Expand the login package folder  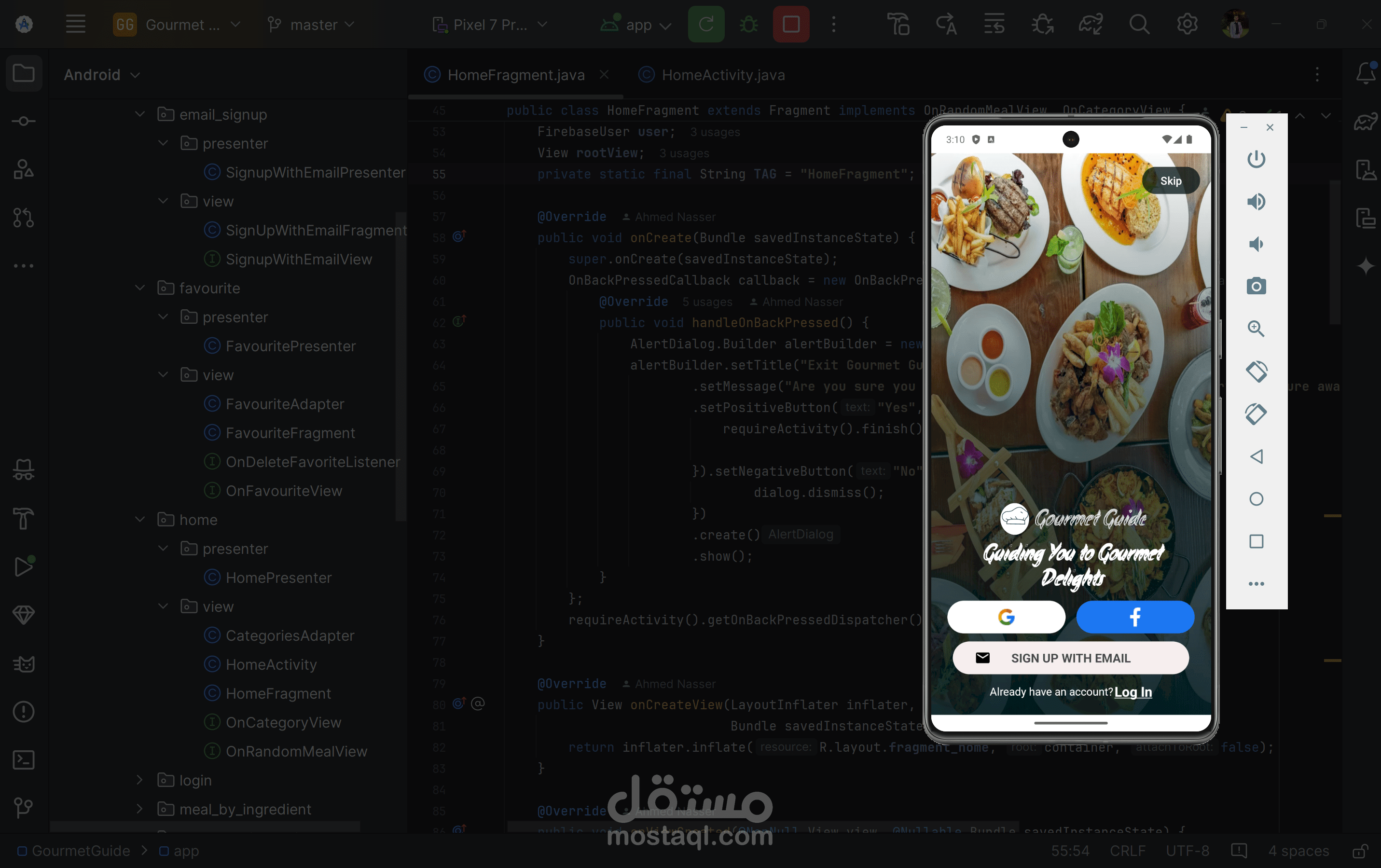(140, 780)
